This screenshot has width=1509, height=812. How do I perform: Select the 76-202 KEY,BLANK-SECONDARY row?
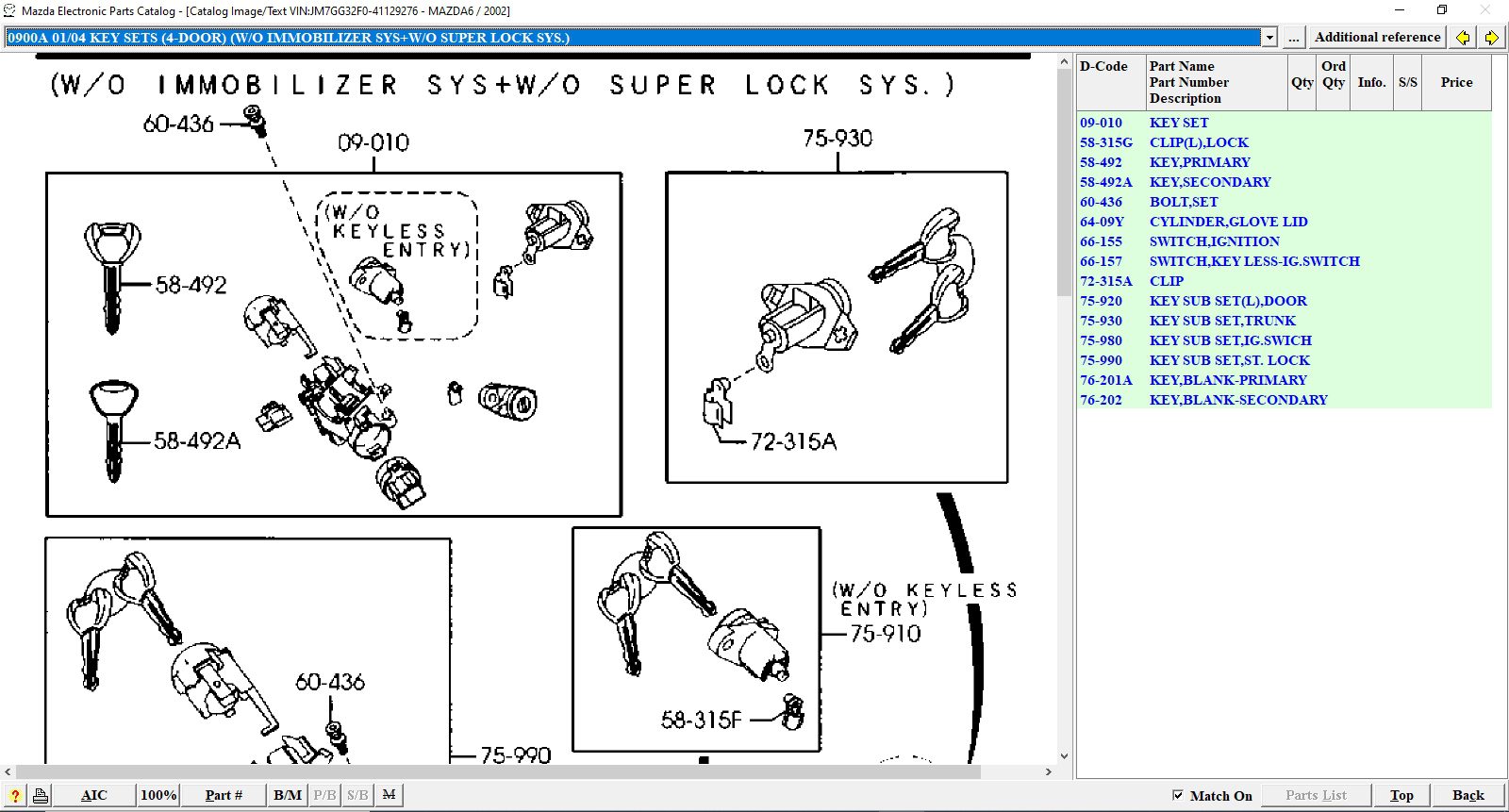click(x=1285, y=400)
